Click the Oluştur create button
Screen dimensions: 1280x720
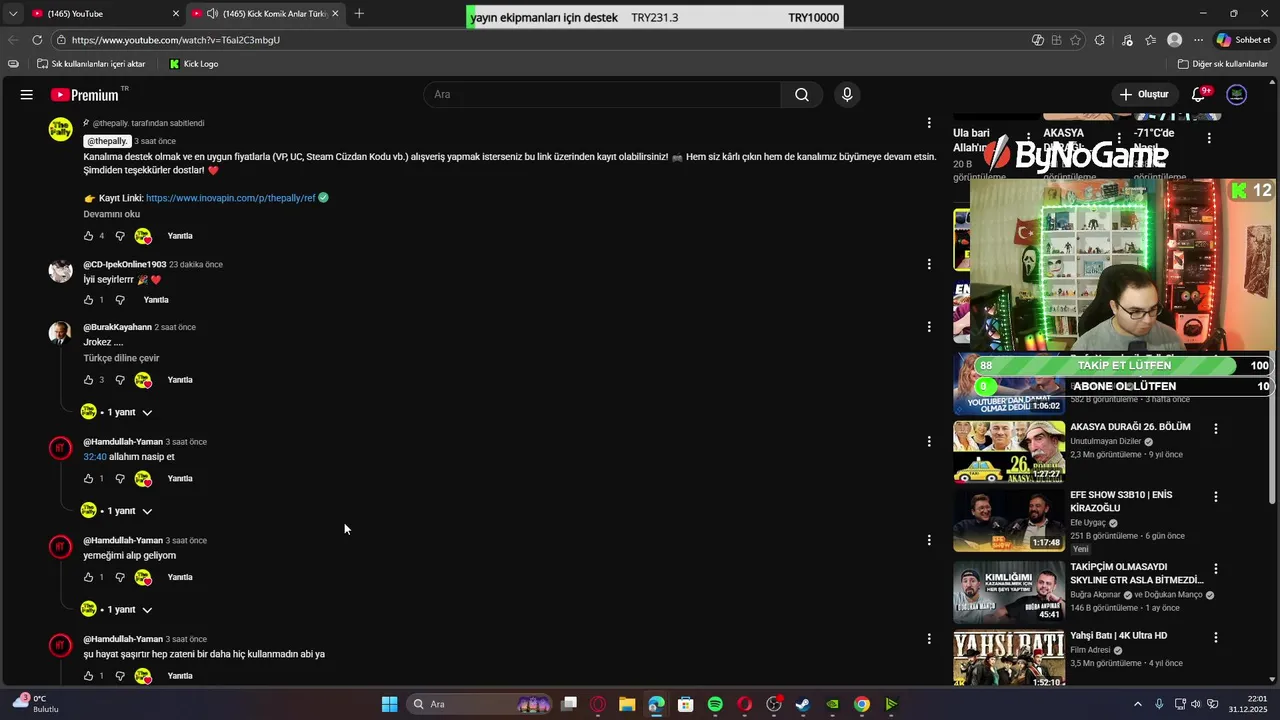point(1144,95)
